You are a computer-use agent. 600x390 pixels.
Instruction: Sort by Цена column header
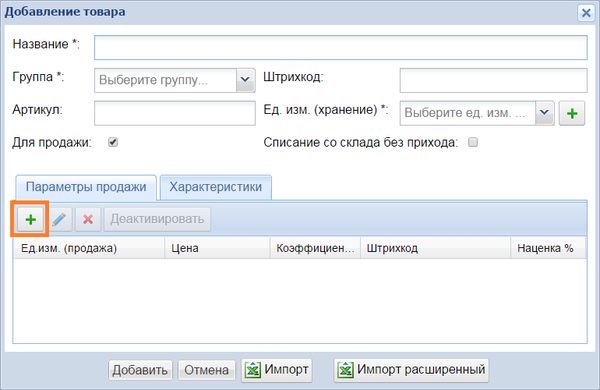point(217,248)
